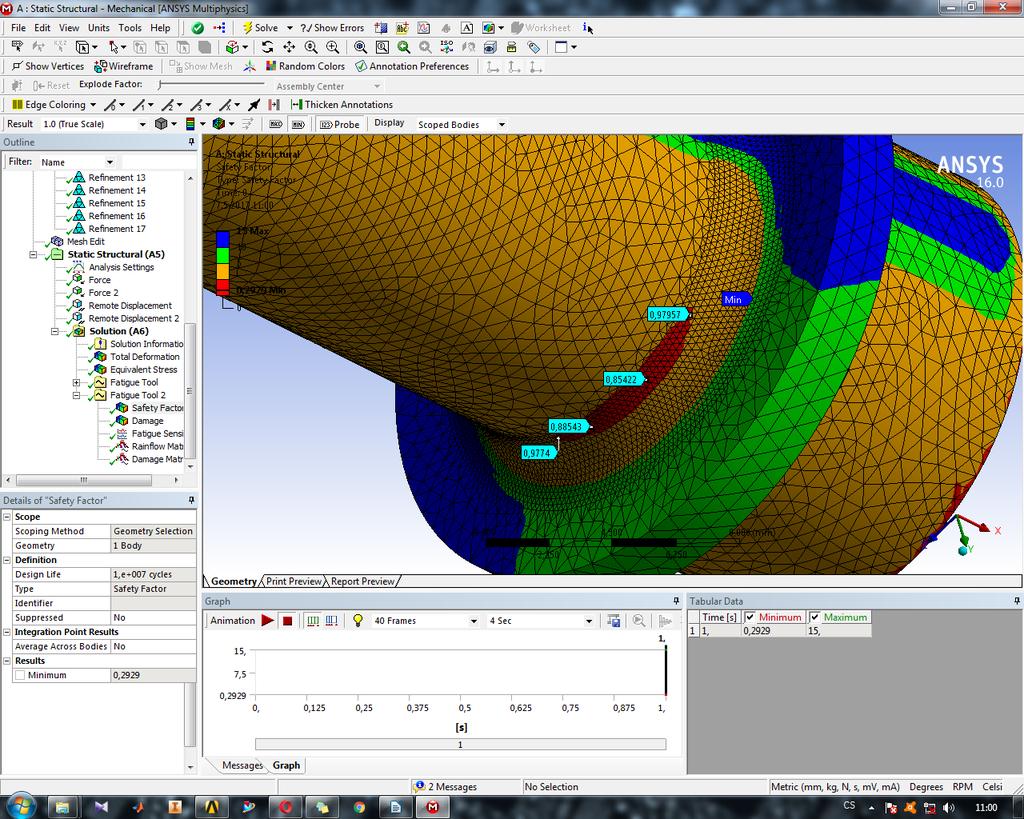Image resolution: width=1024 pixels, height=819 pixels.
Task: Open the View menu
Action: tap(69, 27)
